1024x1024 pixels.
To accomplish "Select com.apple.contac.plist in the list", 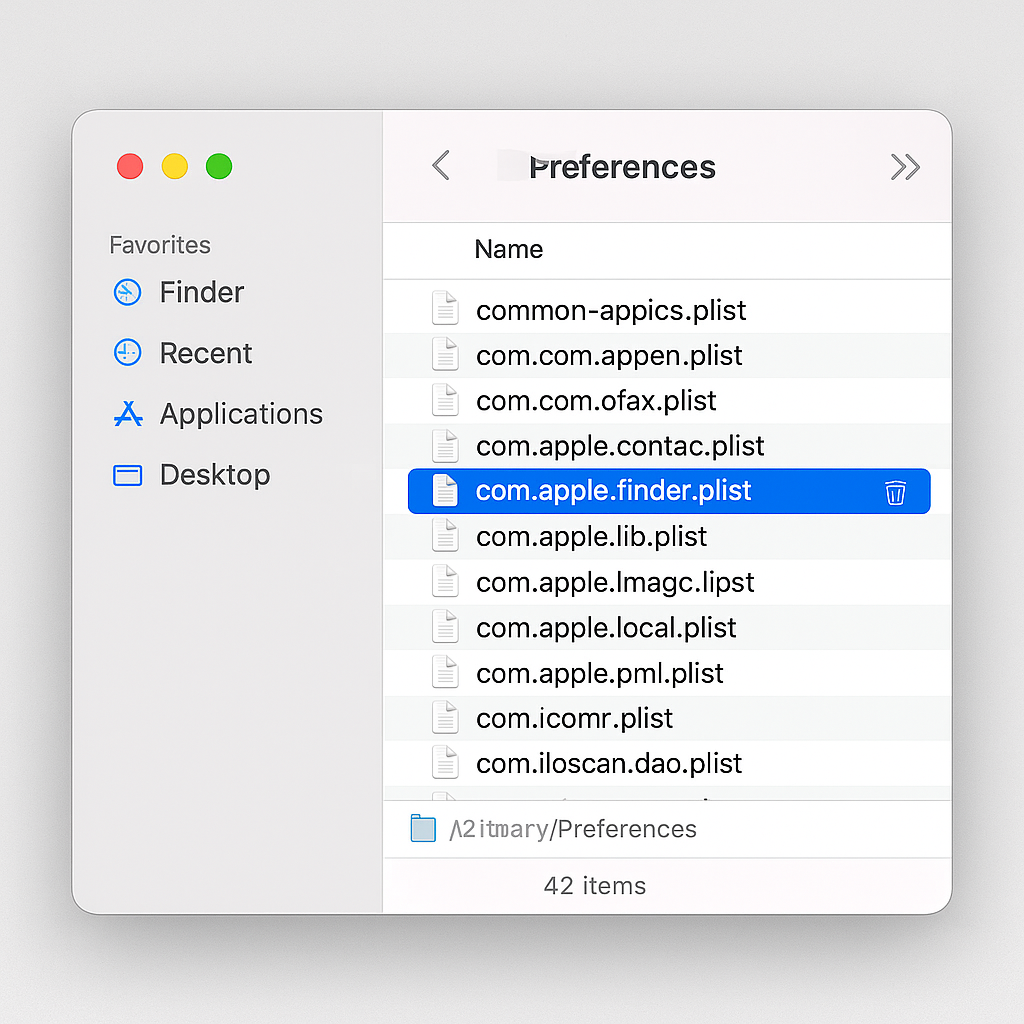I will coord(619,446).
